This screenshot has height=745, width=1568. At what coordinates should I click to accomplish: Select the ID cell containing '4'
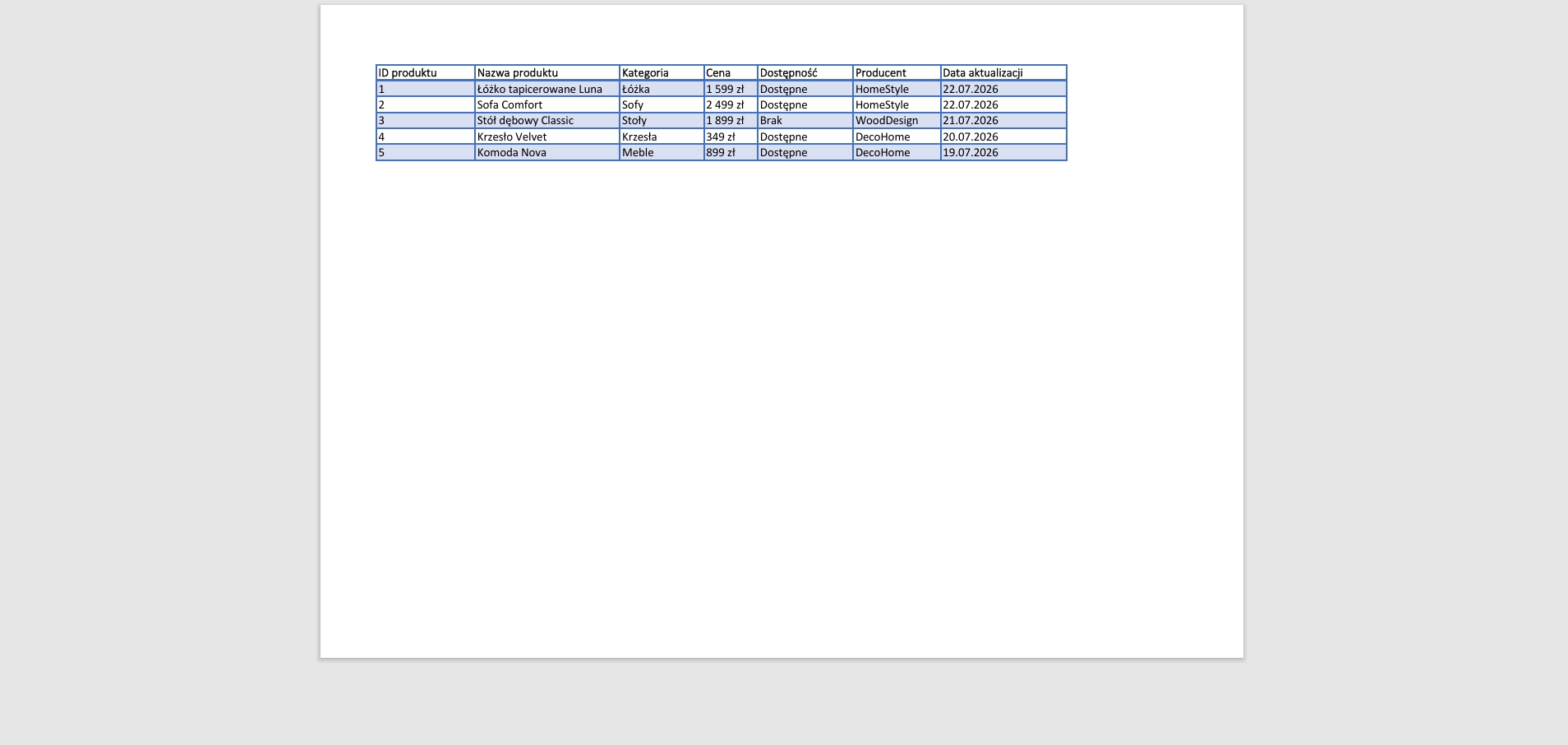click(426, 137)
